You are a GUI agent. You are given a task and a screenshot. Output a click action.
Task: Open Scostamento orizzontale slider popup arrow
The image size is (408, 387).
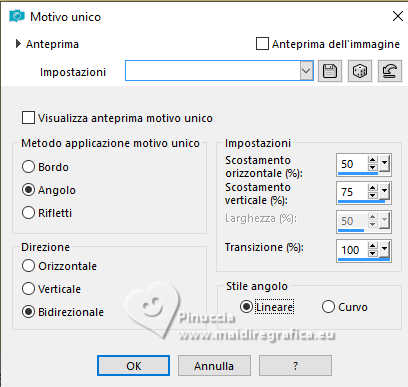[x=384, y=164]
